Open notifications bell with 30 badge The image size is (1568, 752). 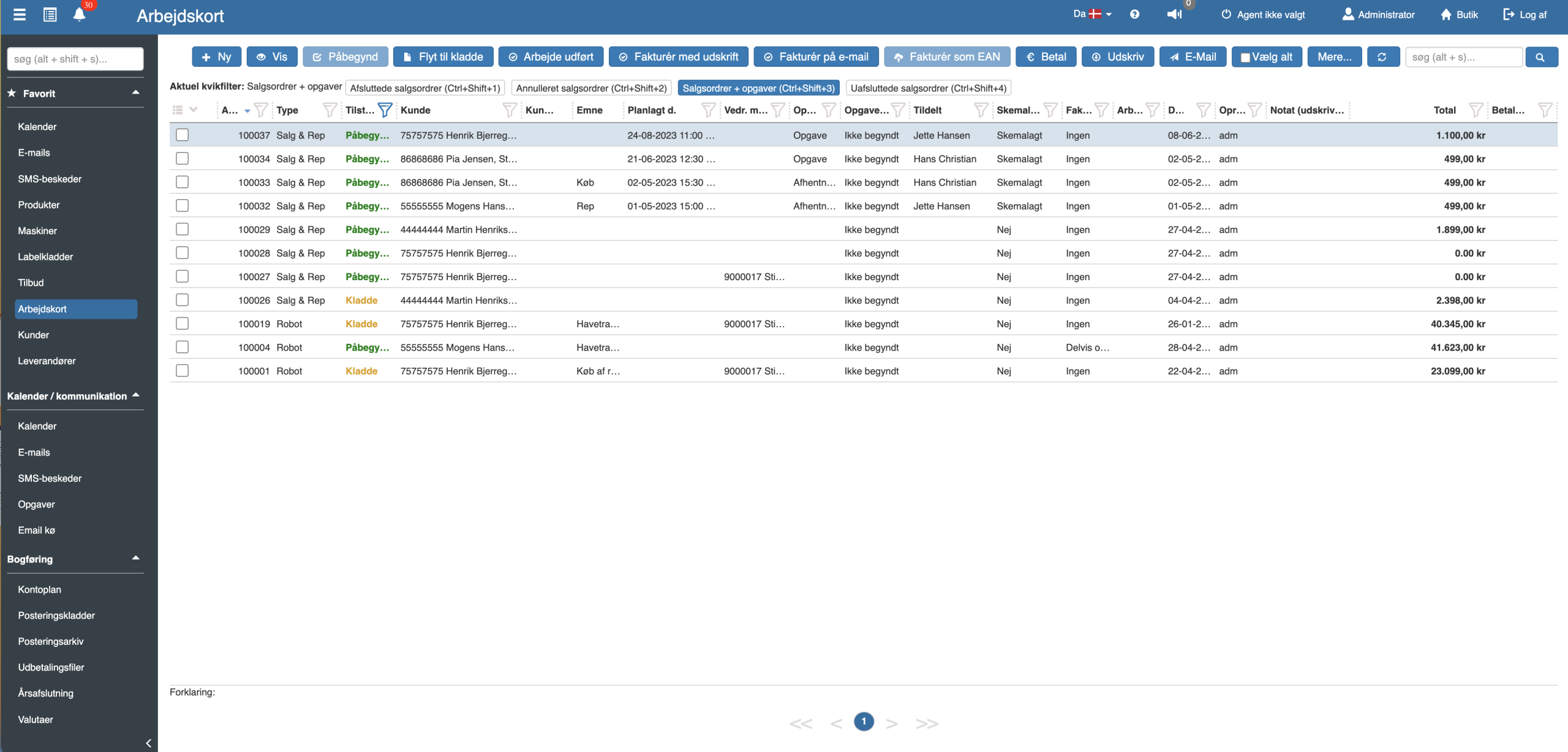tap(80, 15)
